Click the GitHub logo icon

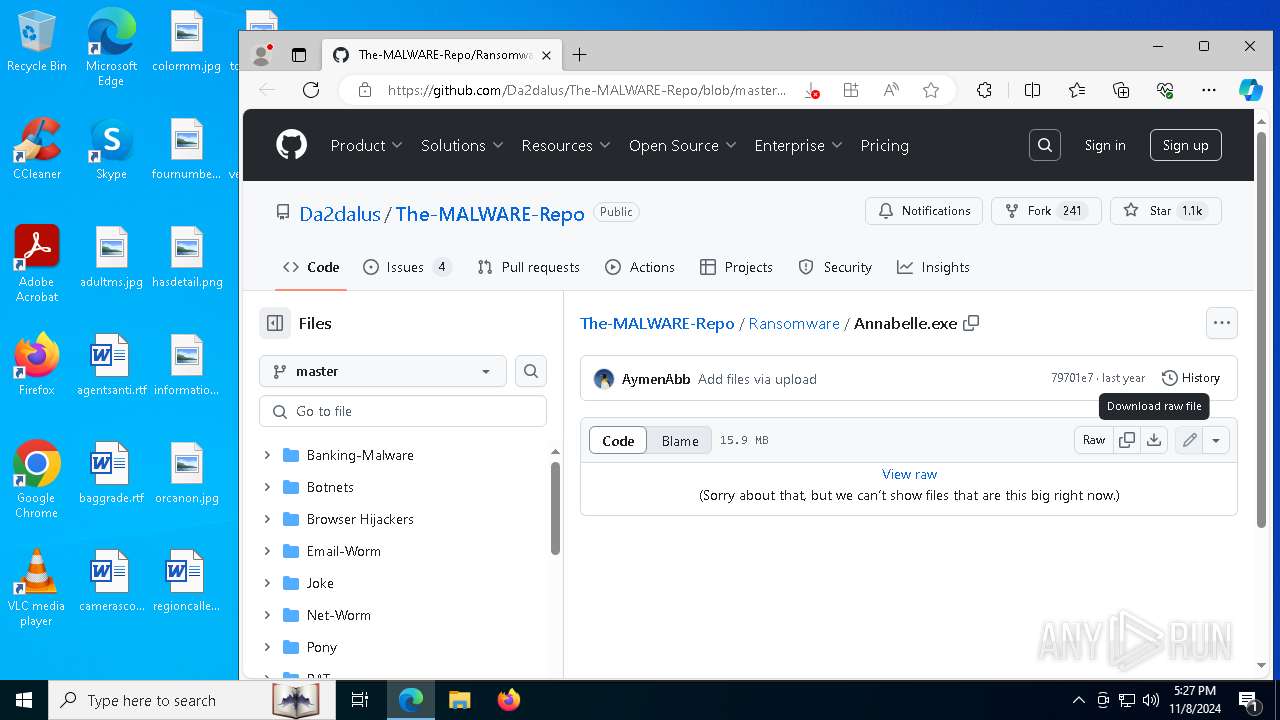(291, 145)
